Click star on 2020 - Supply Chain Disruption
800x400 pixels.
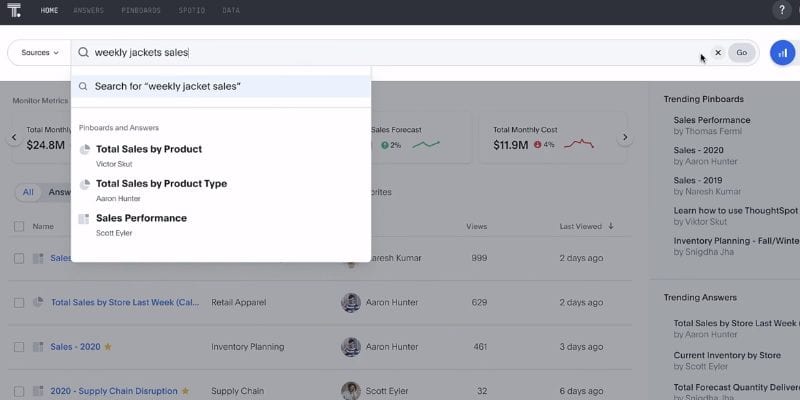pyautogui.click(x=185, y=391)
